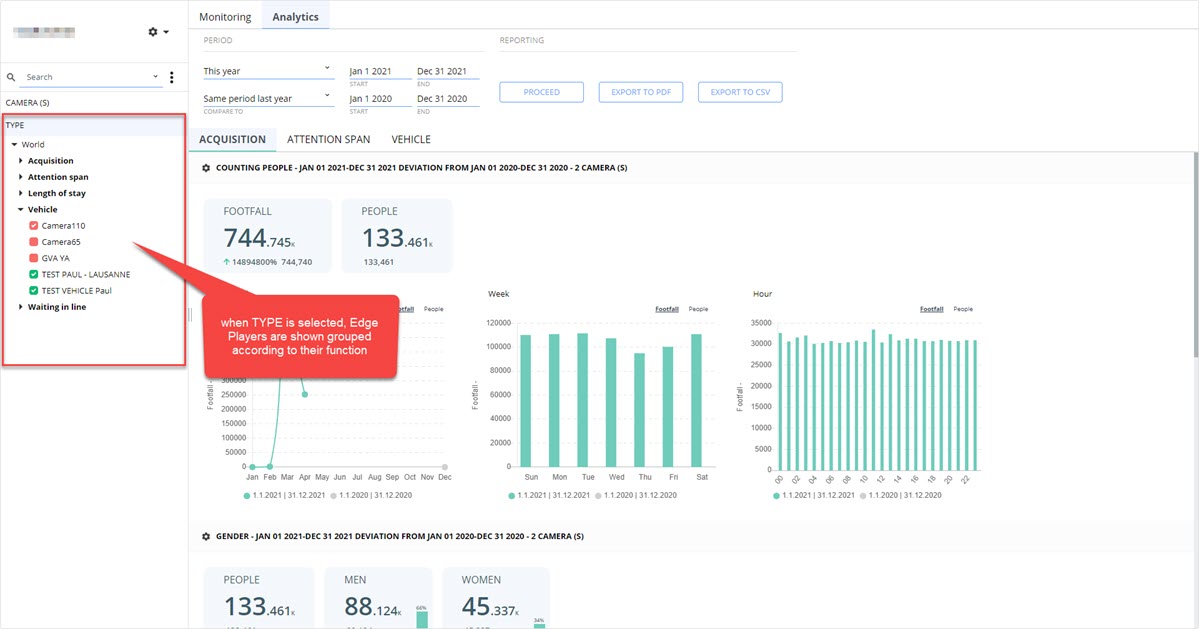
Task: Click the Counting People section gear icon
Action: (x=206, y=168)
